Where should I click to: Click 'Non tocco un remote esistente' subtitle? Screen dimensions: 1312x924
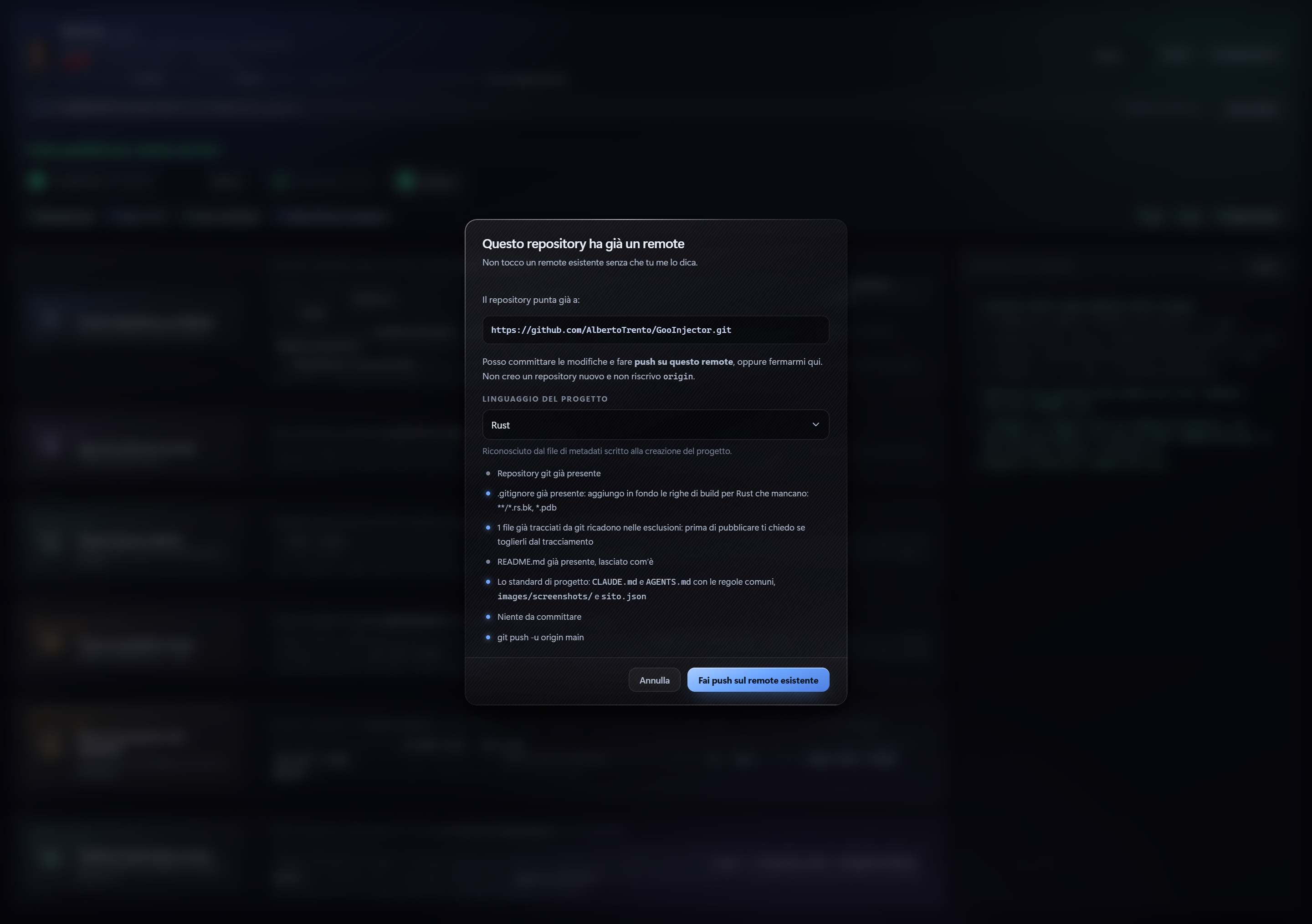589,263
